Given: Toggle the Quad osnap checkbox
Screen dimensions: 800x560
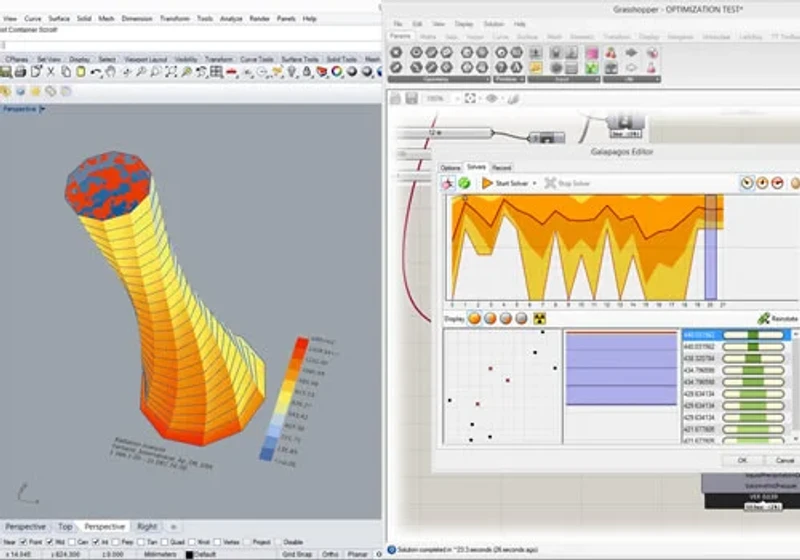Looking at the screenshot, I should pos(164,542).
